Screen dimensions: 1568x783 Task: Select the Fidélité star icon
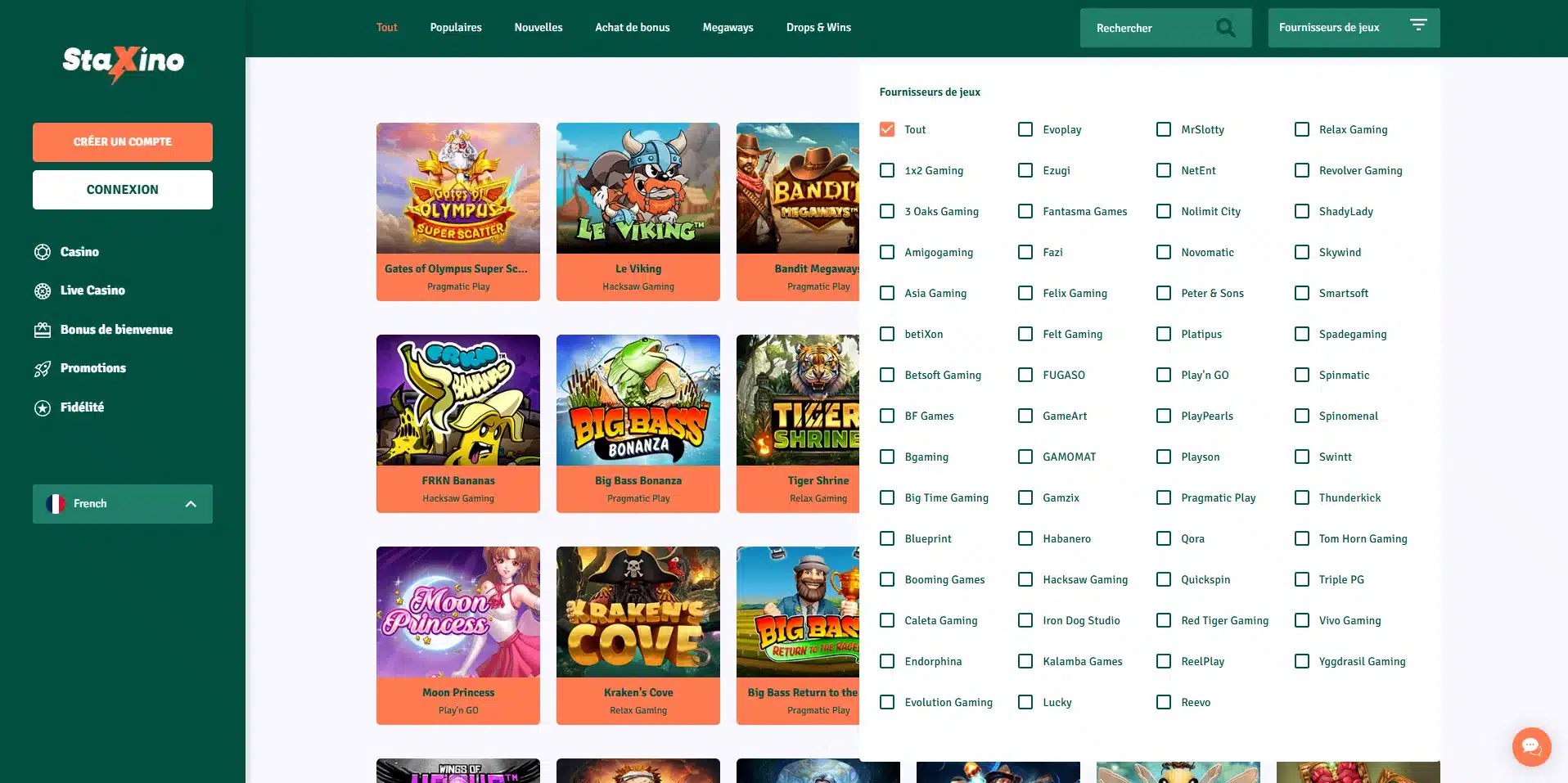(x=43, y=407)
